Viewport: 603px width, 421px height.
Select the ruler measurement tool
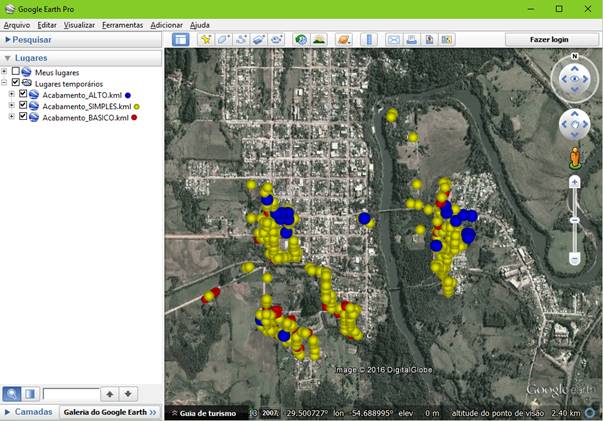click(368, 40)
